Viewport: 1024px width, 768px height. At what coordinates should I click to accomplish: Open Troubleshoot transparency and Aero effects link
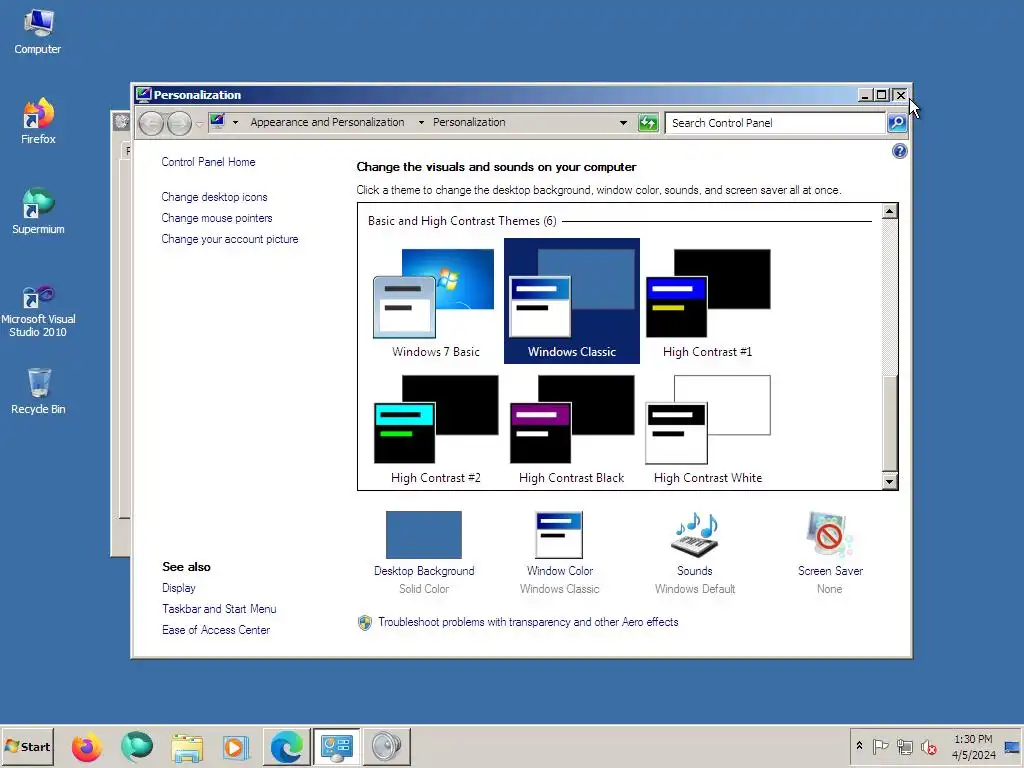tap(528, 622)
